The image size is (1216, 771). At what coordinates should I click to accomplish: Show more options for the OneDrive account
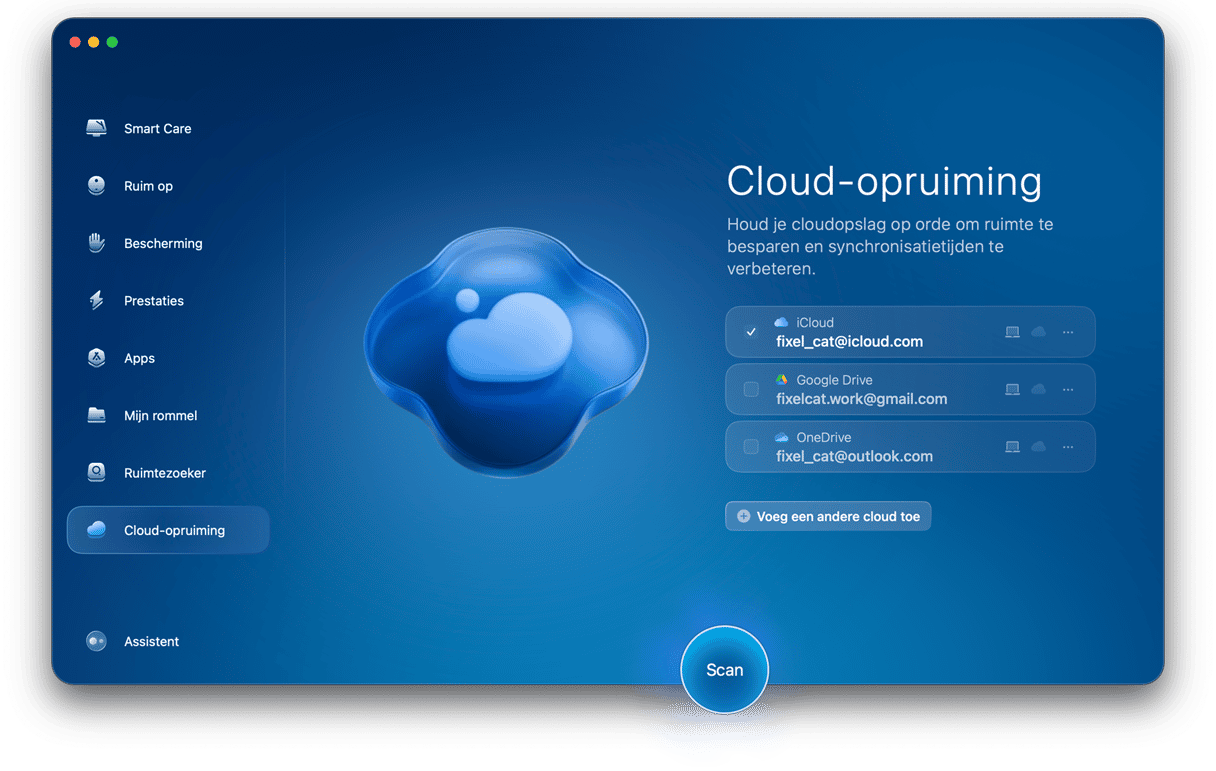(1068, 447)
